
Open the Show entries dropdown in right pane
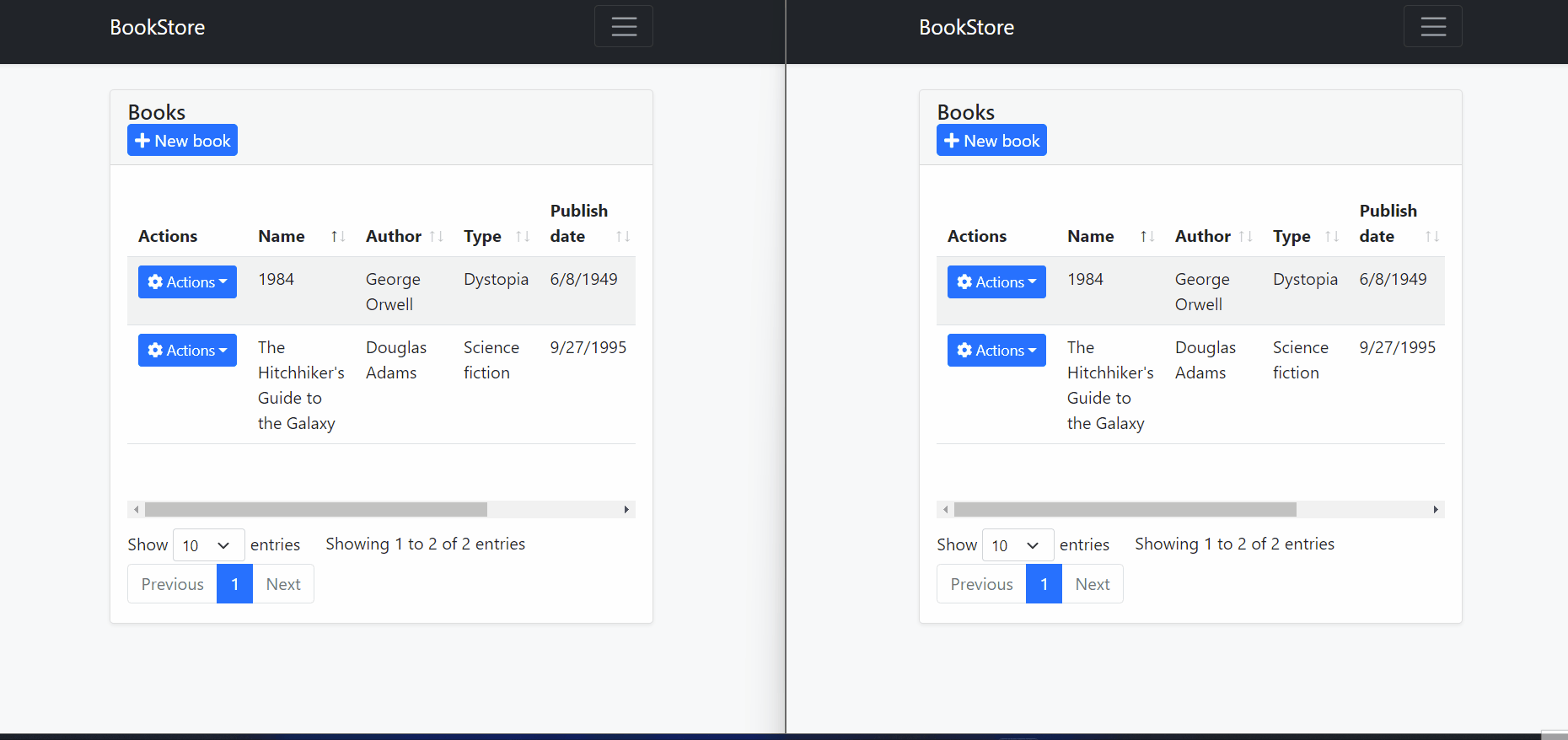(1018, 545)
